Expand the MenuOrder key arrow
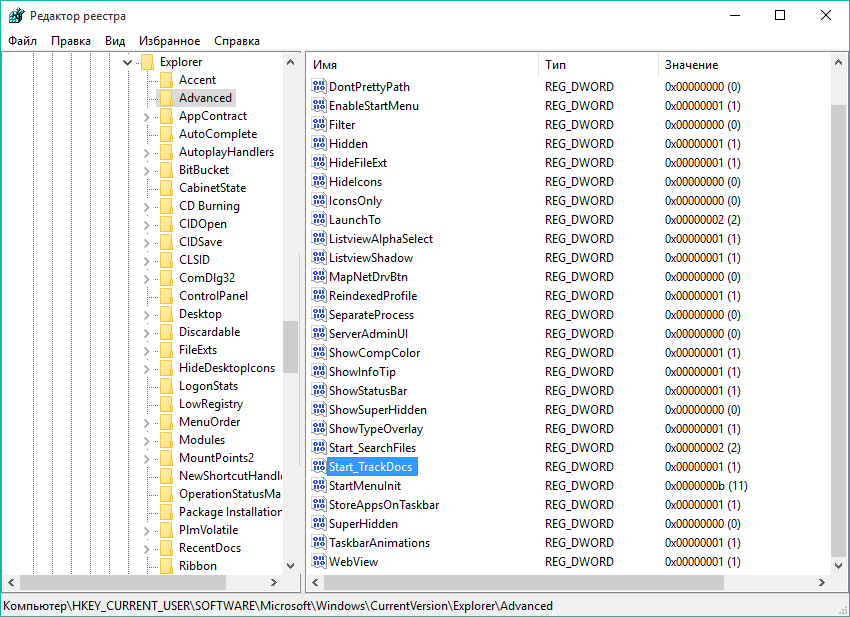The width and height of the screenshot is (850, 617). click(x=146, y=422)
